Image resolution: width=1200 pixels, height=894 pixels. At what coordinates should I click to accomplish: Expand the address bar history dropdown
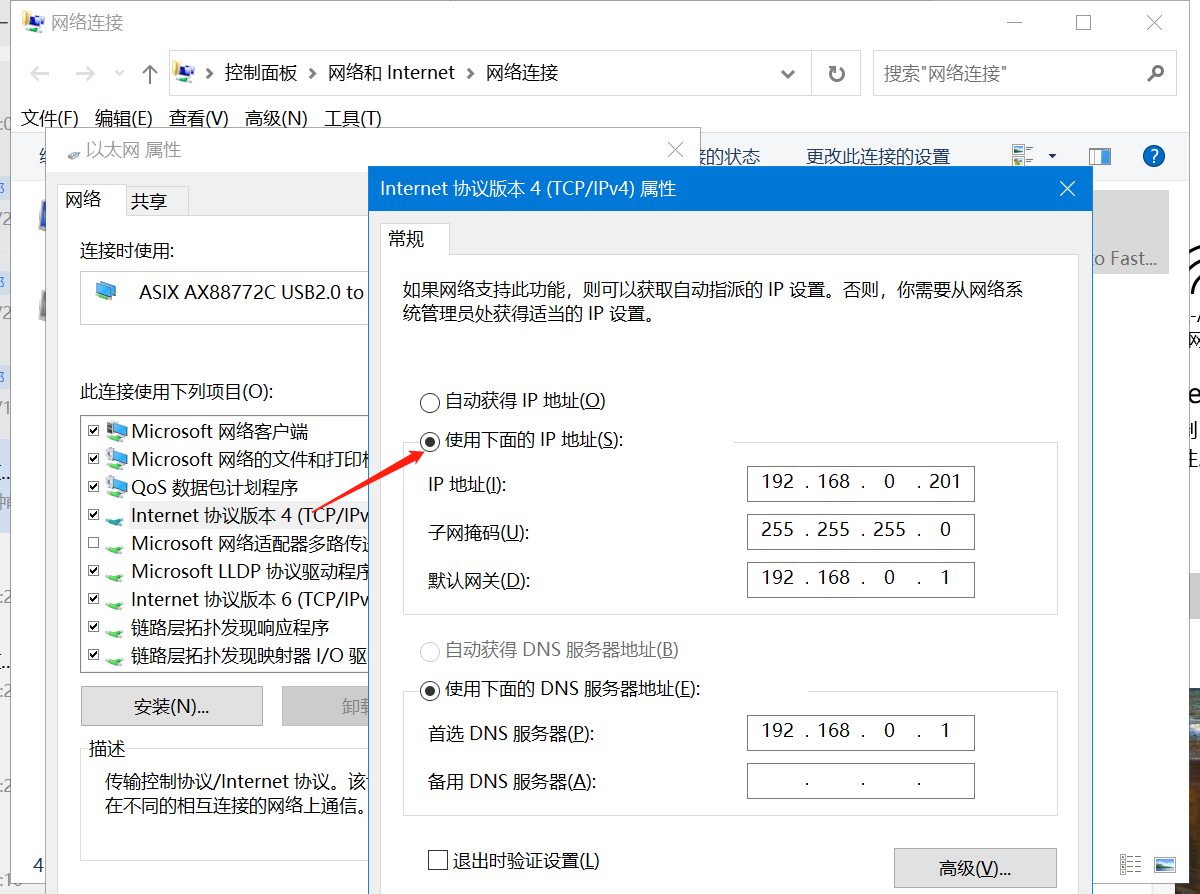click(788, 74)
